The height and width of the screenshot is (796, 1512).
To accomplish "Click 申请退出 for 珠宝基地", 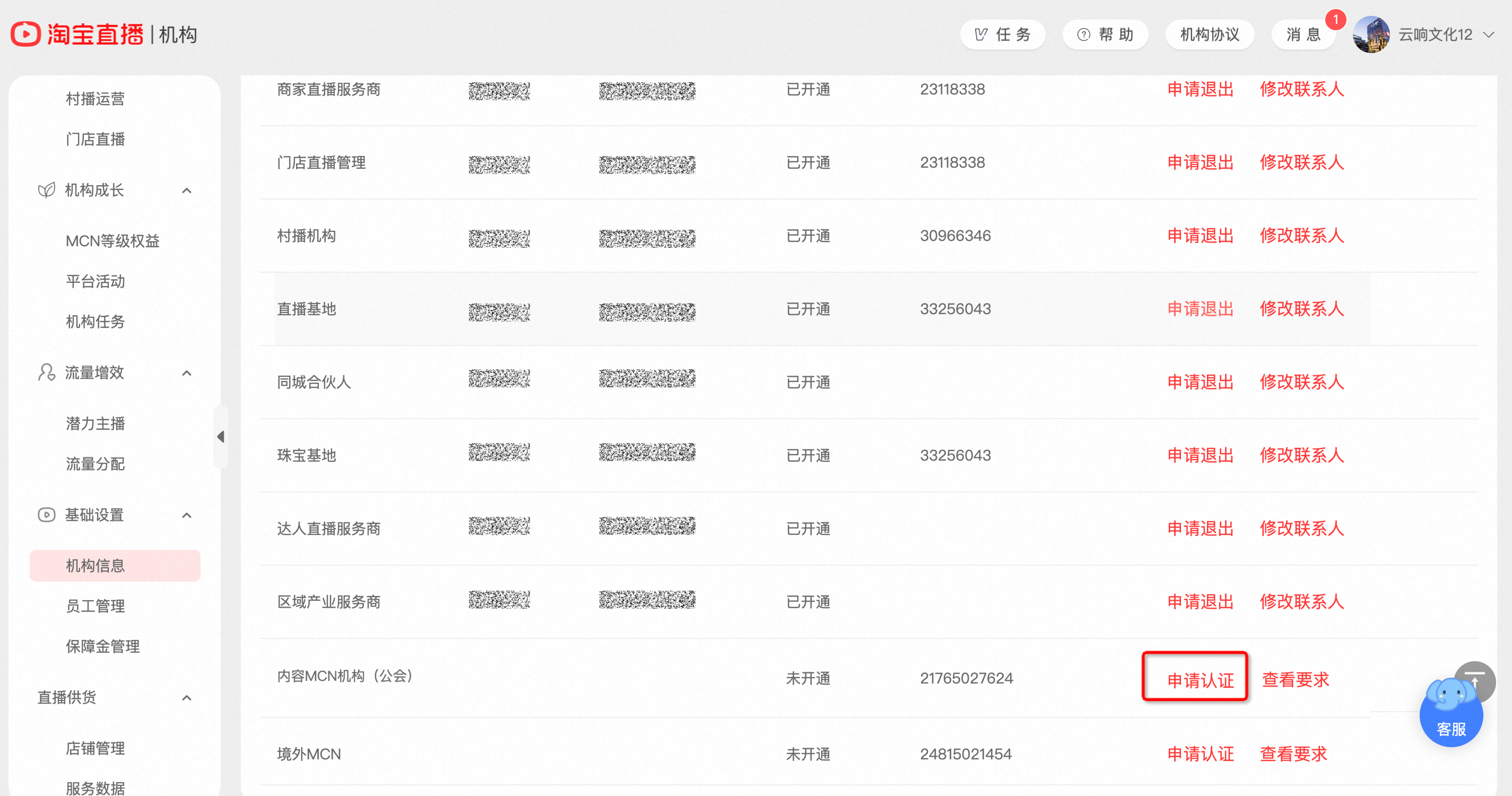I will point(1200,456).
